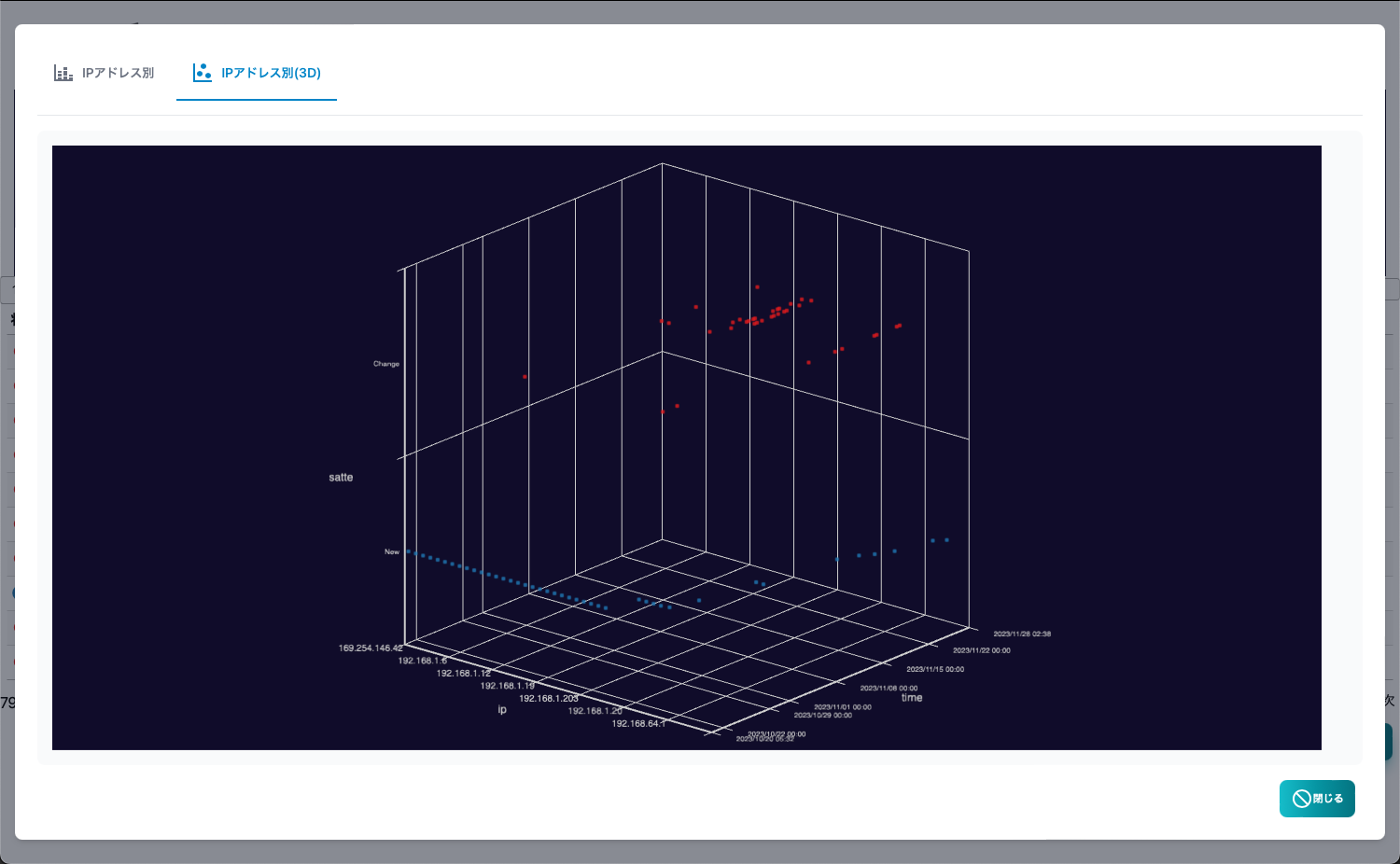
Task: Close the dialog with the 閉じる button
Action: click(x=1317, y=799)
